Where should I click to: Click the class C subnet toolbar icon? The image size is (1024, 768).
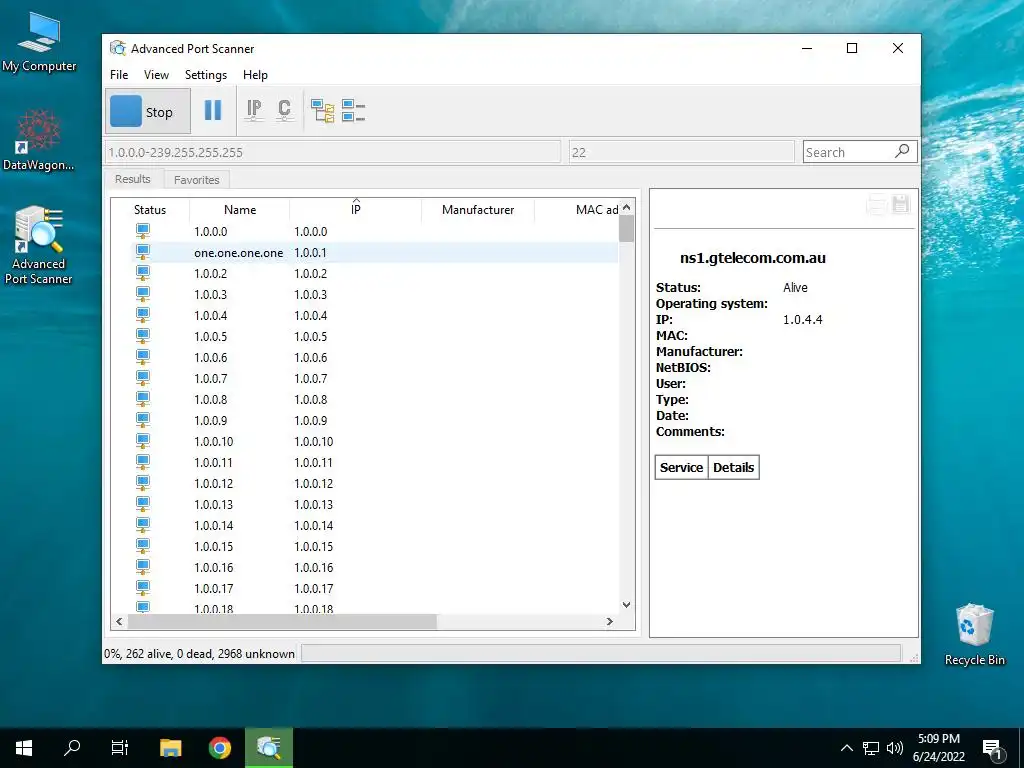pyautogui.click(x=284, y=110)
